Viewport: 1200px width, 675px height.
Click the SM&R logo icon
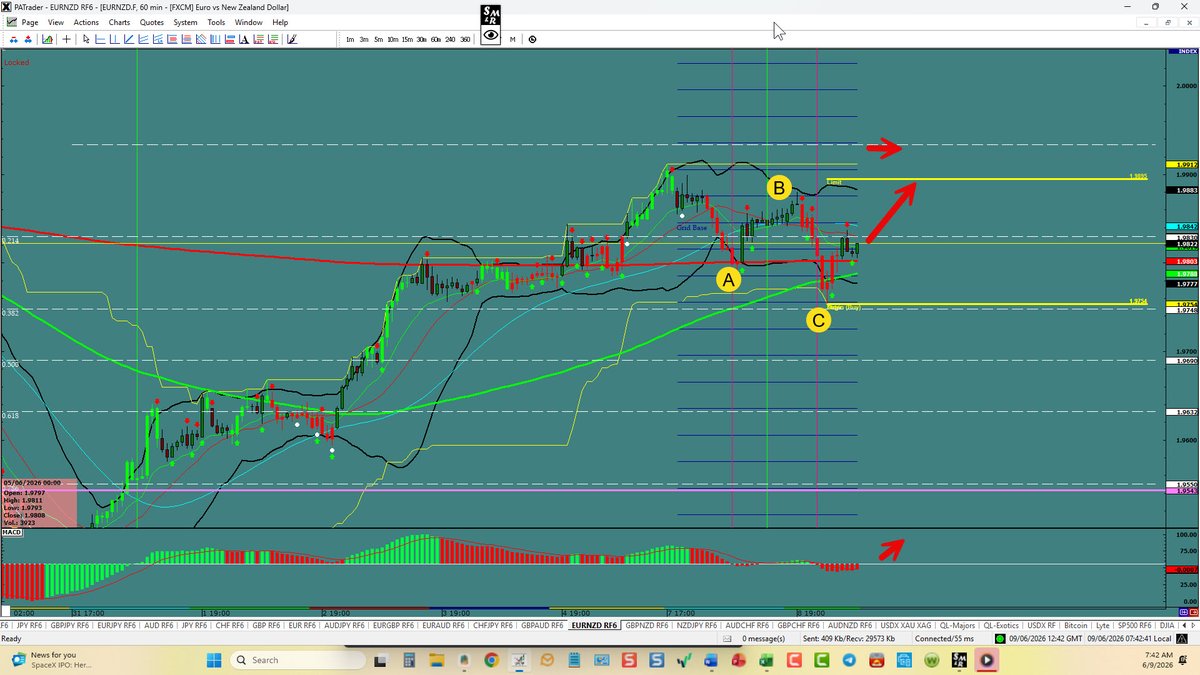[490, 15]
